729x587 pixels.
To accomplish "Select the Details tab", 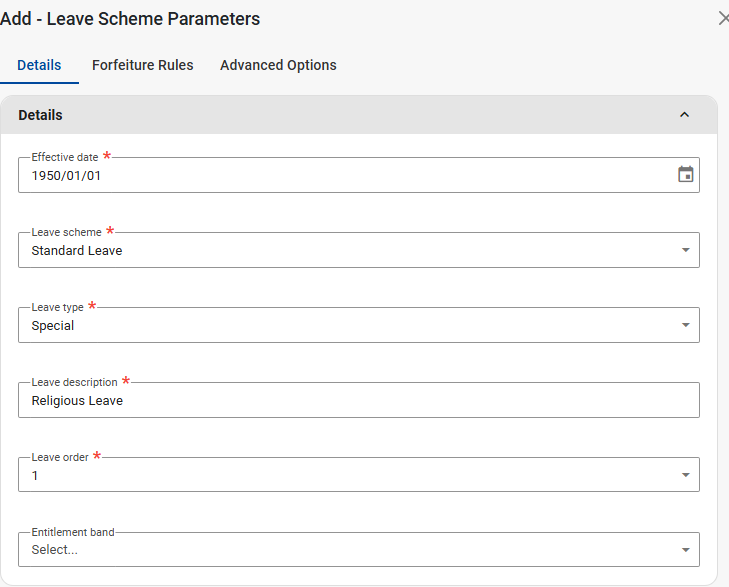I will coord(39,65).
